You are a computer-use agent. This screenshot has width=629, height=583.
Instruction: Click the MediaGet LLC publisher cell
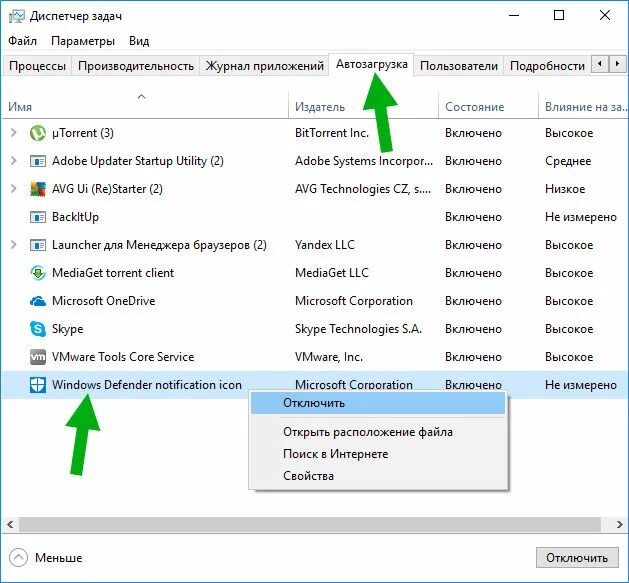(332, 273)
